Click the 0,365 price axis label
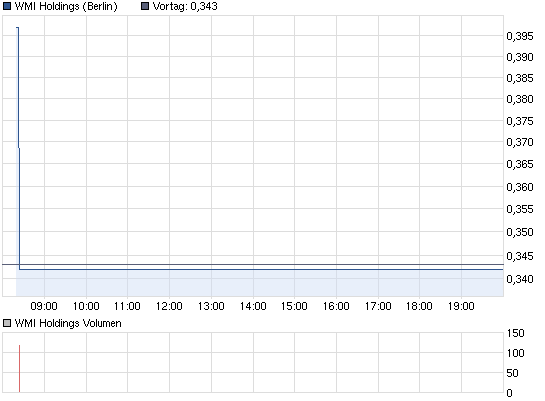This screenshot has width=545, height=401. [520, 164]
